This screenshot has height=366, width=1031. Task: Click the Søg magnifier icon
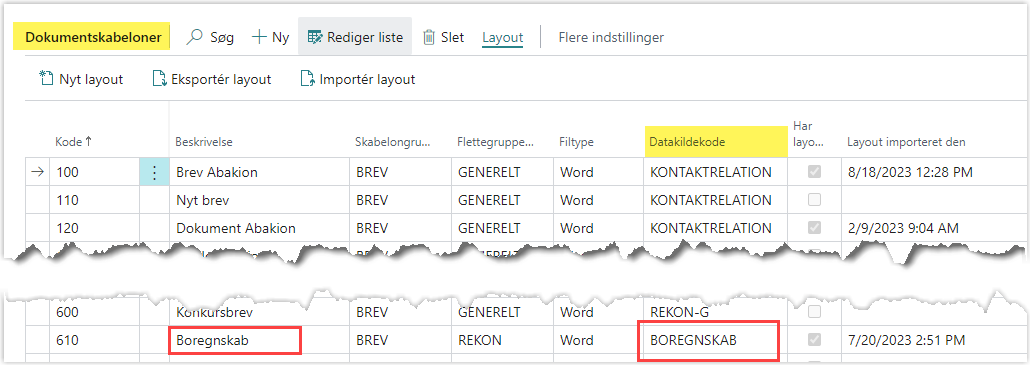pos(194,37)
